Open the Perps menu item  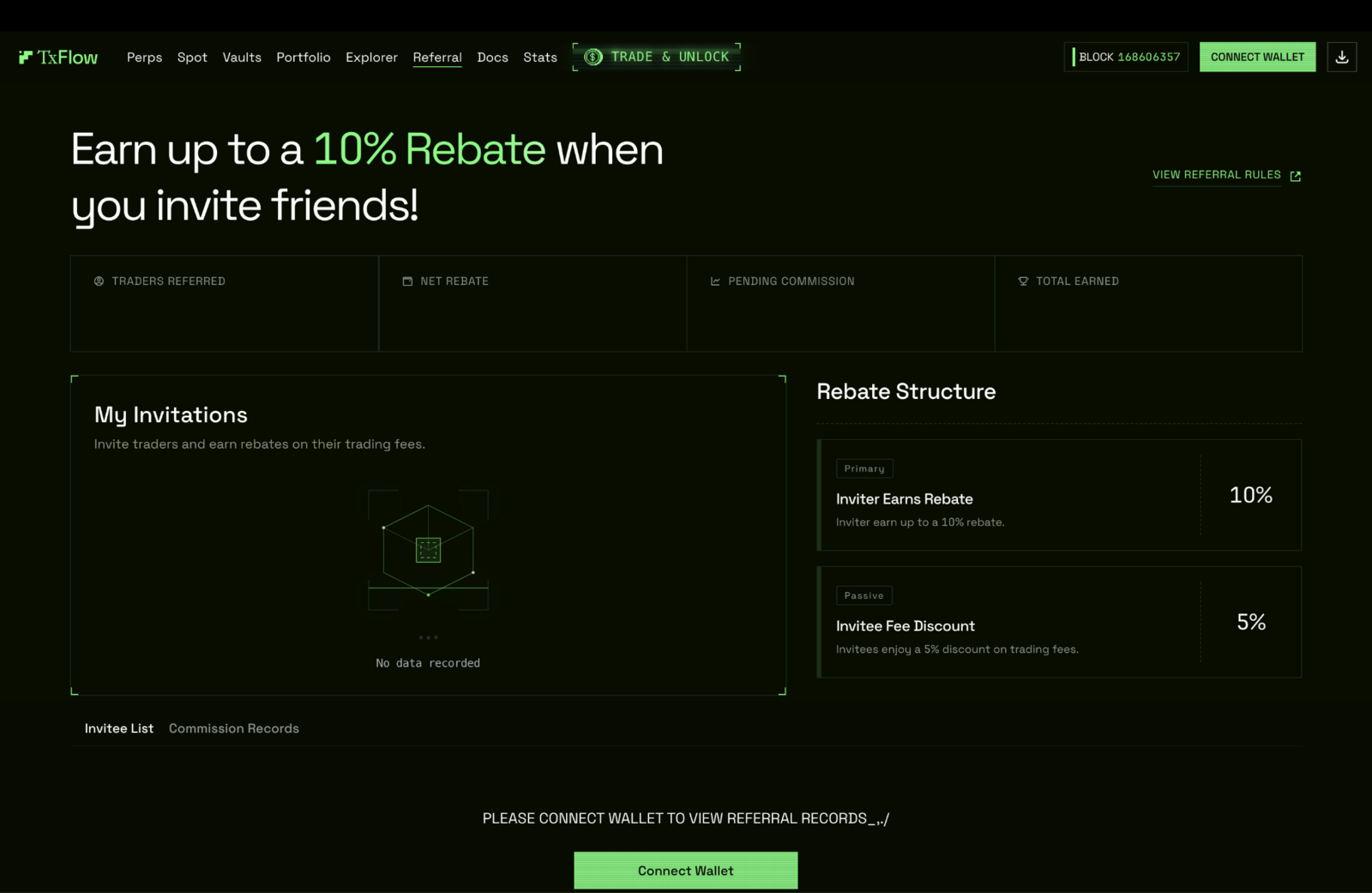coord(144,57)
